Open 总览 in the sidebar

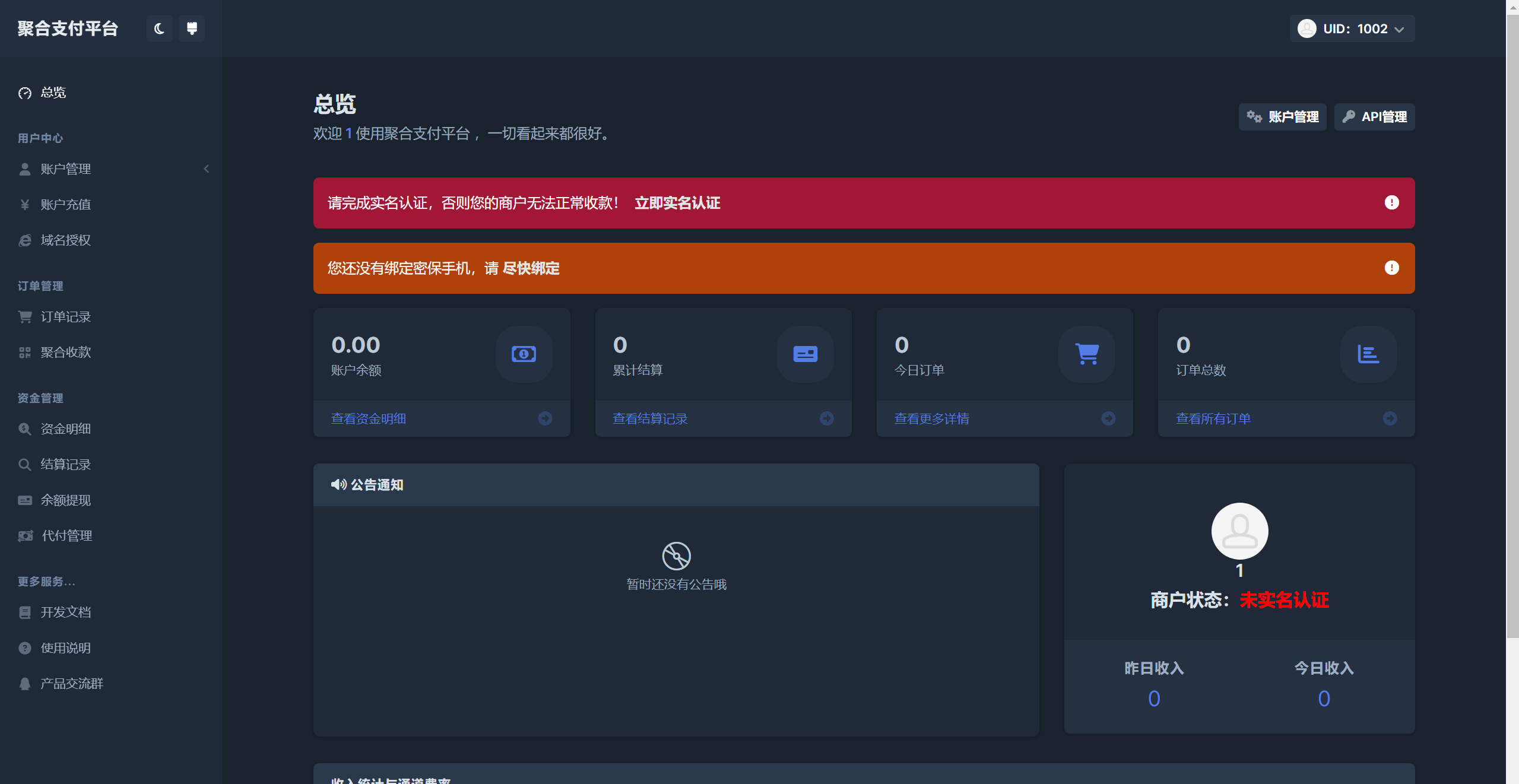coord(53,93)
